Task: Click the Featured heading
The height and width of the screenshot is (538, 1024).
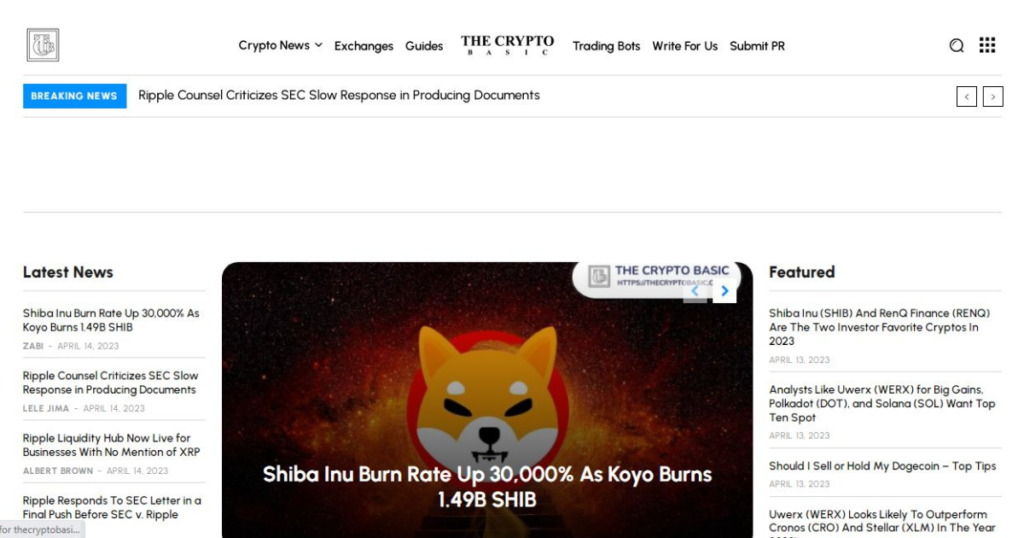Action: click(x=802, y=272)
